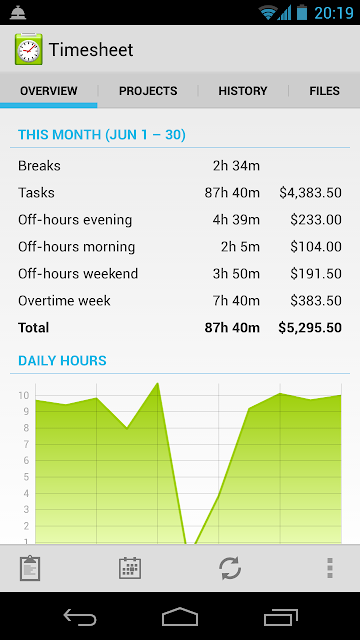Viewport: 360px width, 640px height.
Task: Switch to the History tab
Action: pyautogui.click(x=243, y=91)
